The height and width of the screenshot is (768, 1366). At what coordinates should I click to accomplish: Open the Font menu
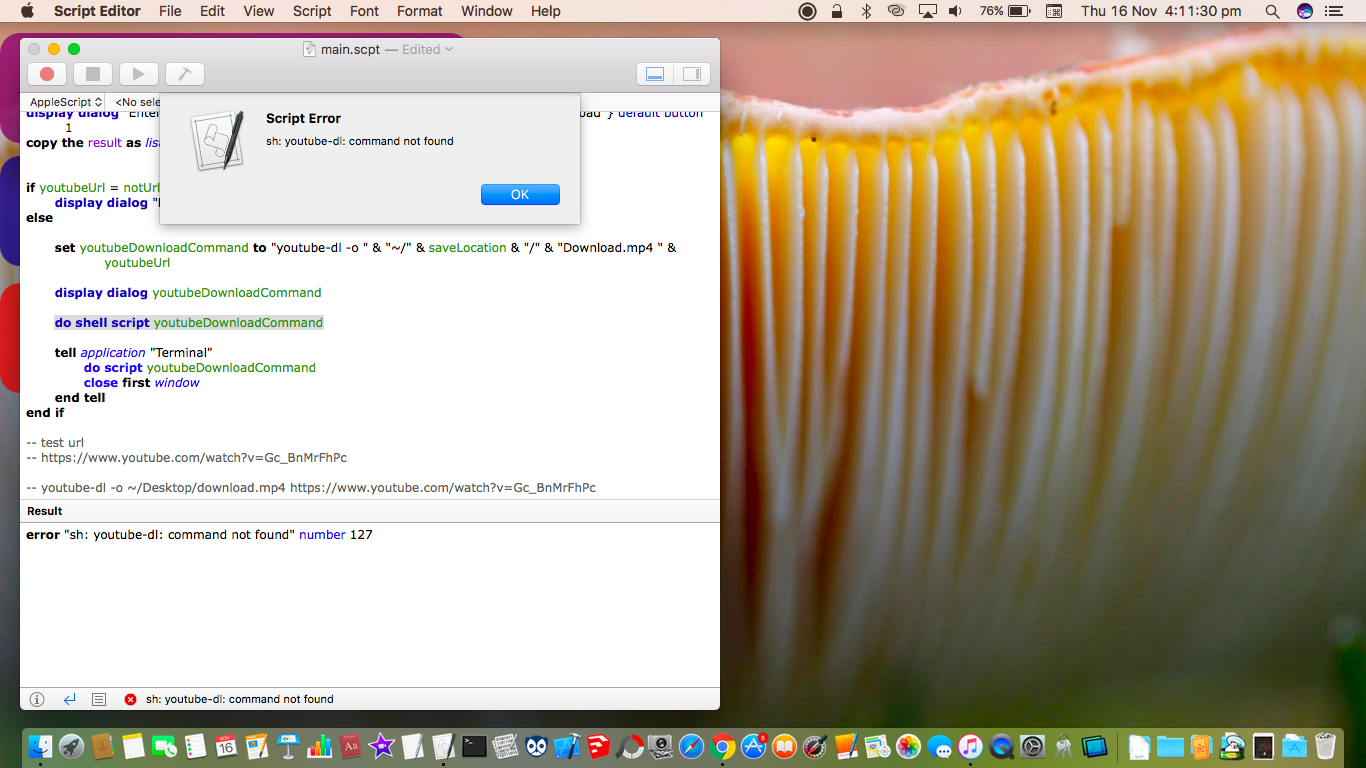(x=365, y=11)
